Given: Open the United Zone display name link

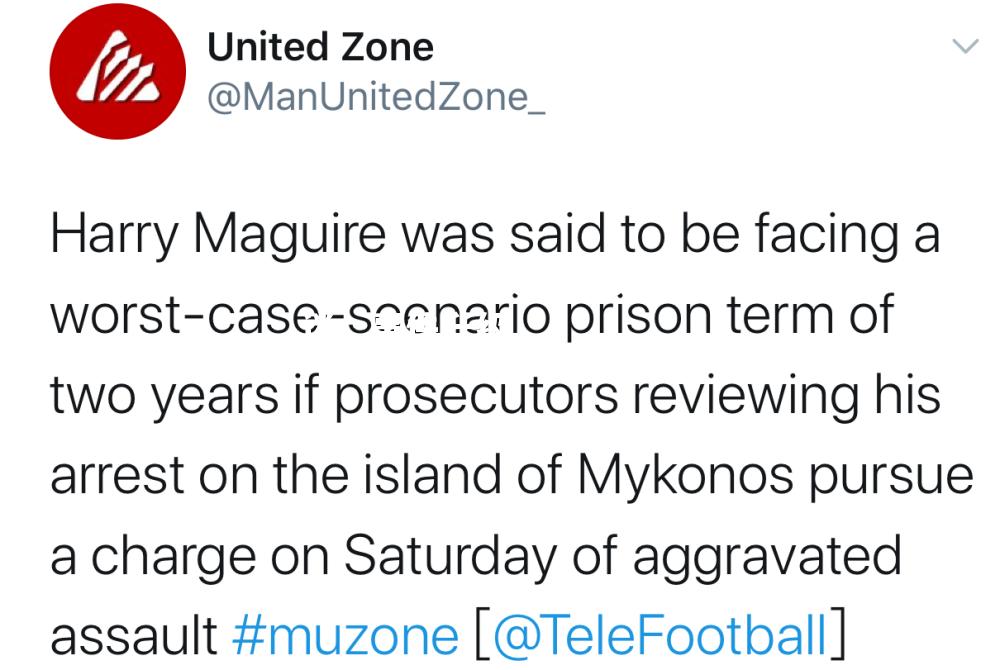Looking at the screenshot, I should pyautogui.click(x=321, y=47).
